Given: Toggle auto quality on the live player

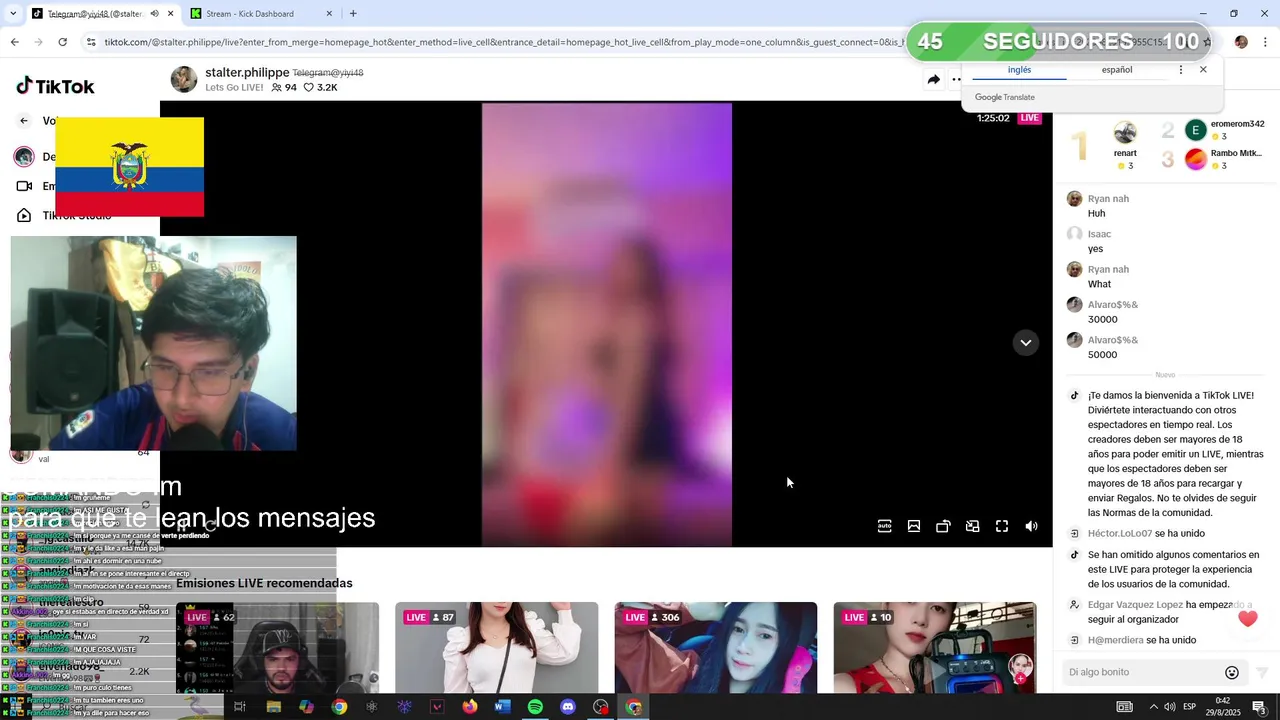Looking at the screenshot, I should coord(884,527).
